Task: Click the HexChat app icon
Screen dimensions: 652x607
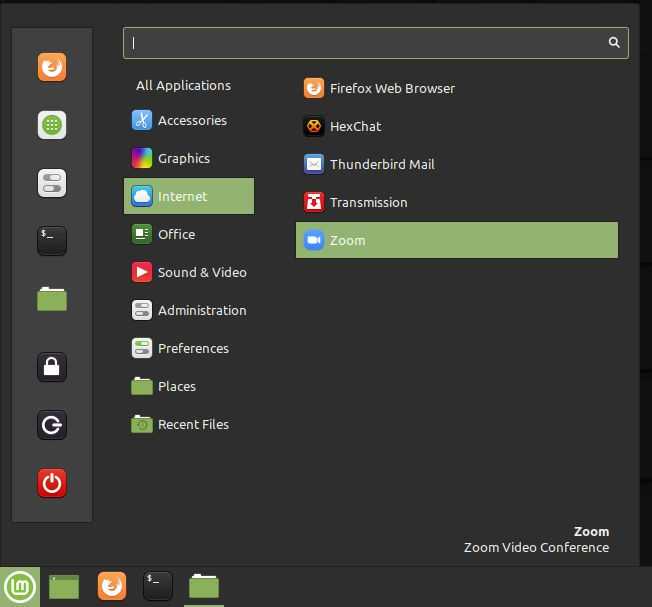Action: click(314, 126)
